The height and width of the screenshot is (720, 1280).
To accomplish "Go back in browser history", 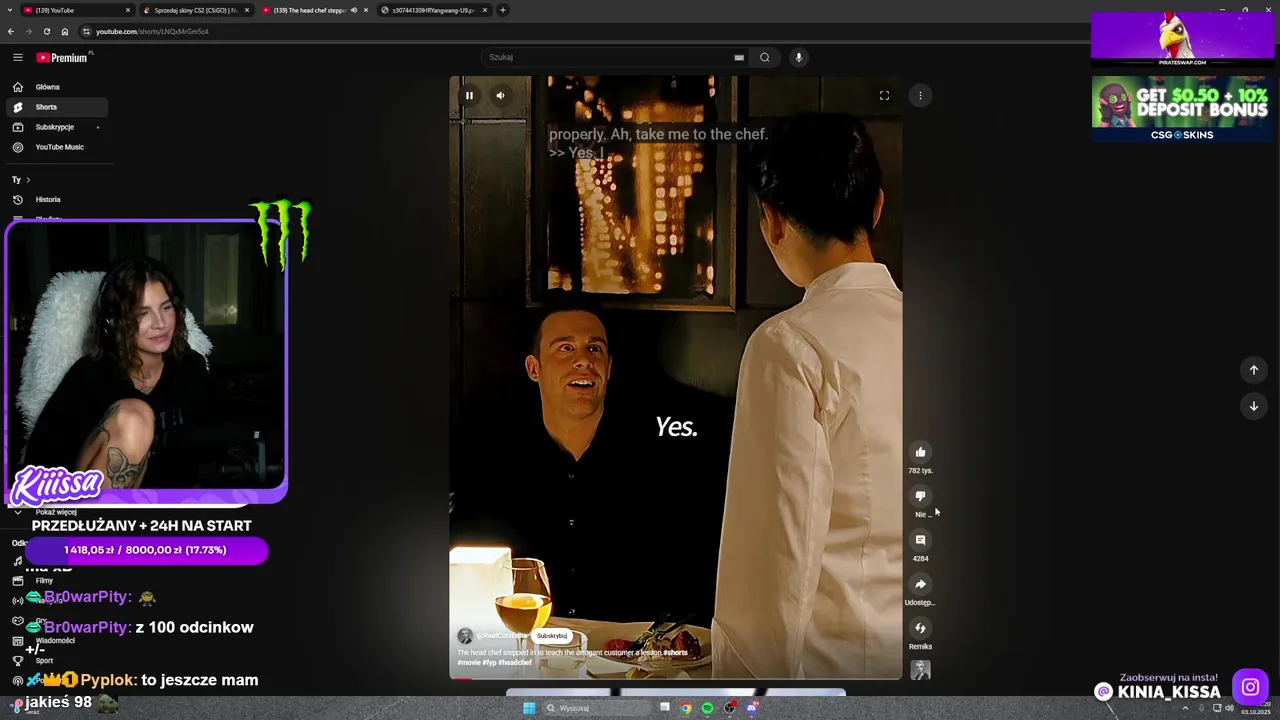I will click(11, 31).
